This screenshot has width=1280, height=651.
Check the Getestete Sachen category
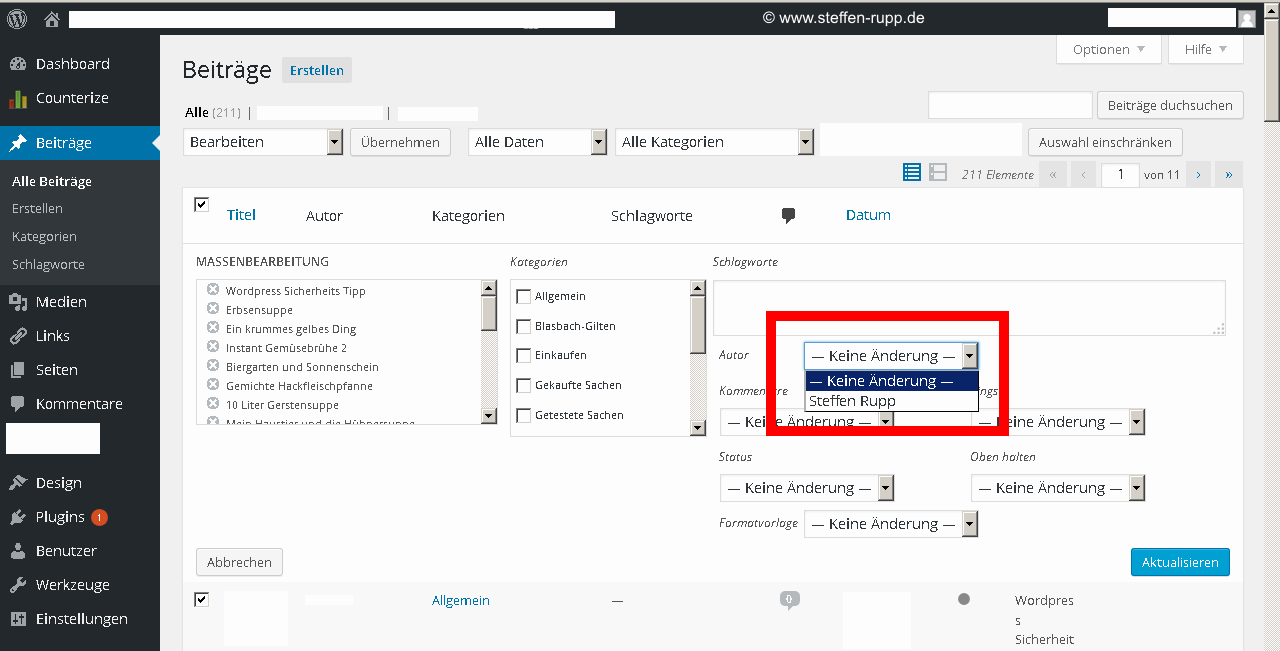coord(523,415)
